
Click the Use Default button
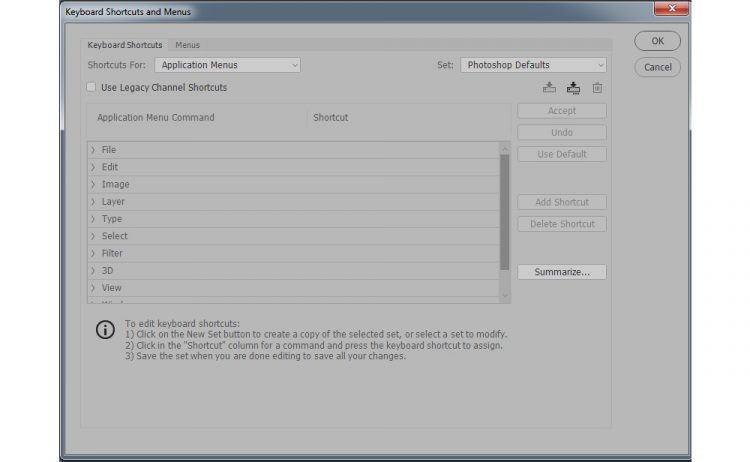[x=562, y=154]
